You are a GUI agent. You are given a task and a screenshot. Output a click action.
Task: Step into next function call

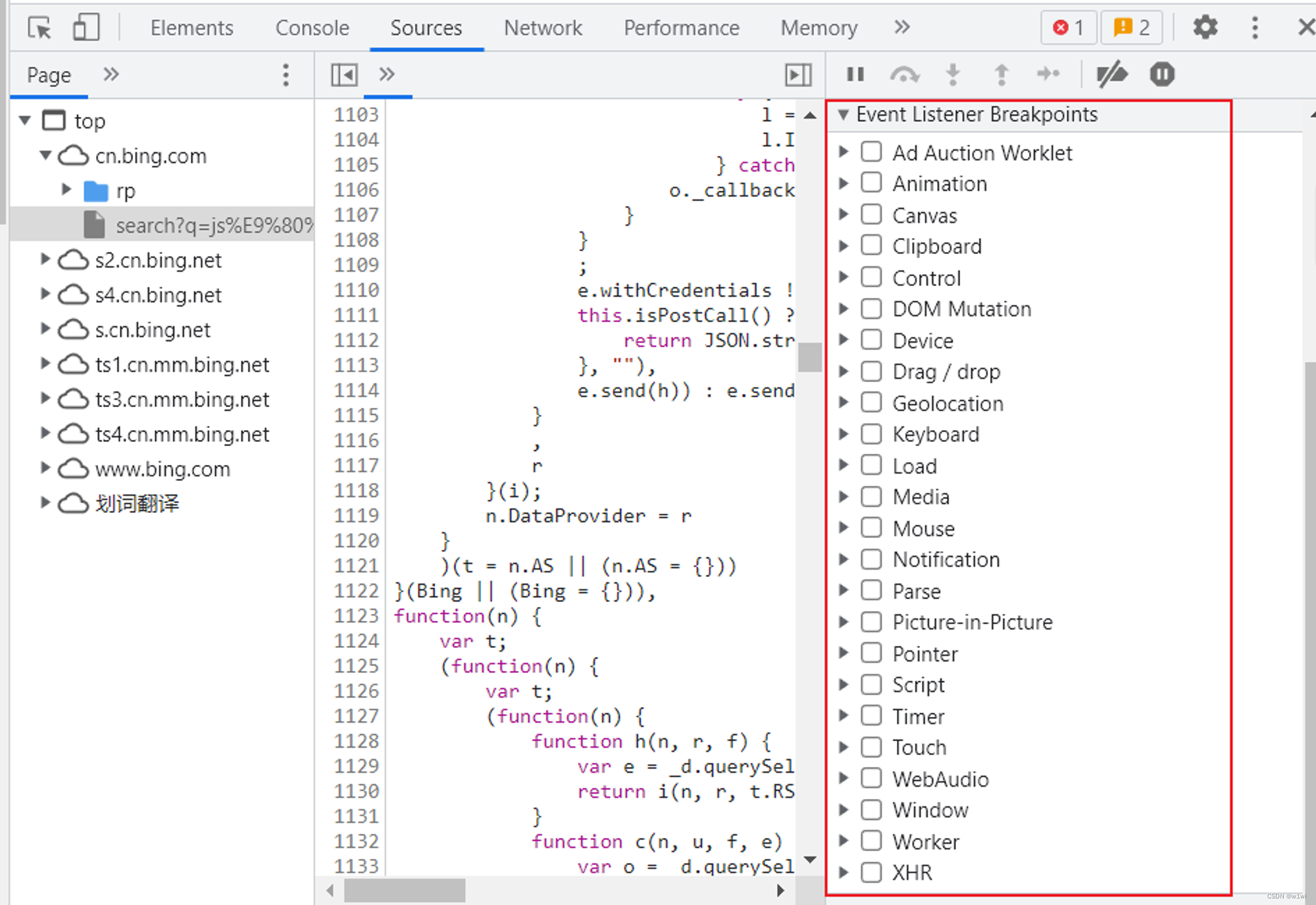pos(953,74)
